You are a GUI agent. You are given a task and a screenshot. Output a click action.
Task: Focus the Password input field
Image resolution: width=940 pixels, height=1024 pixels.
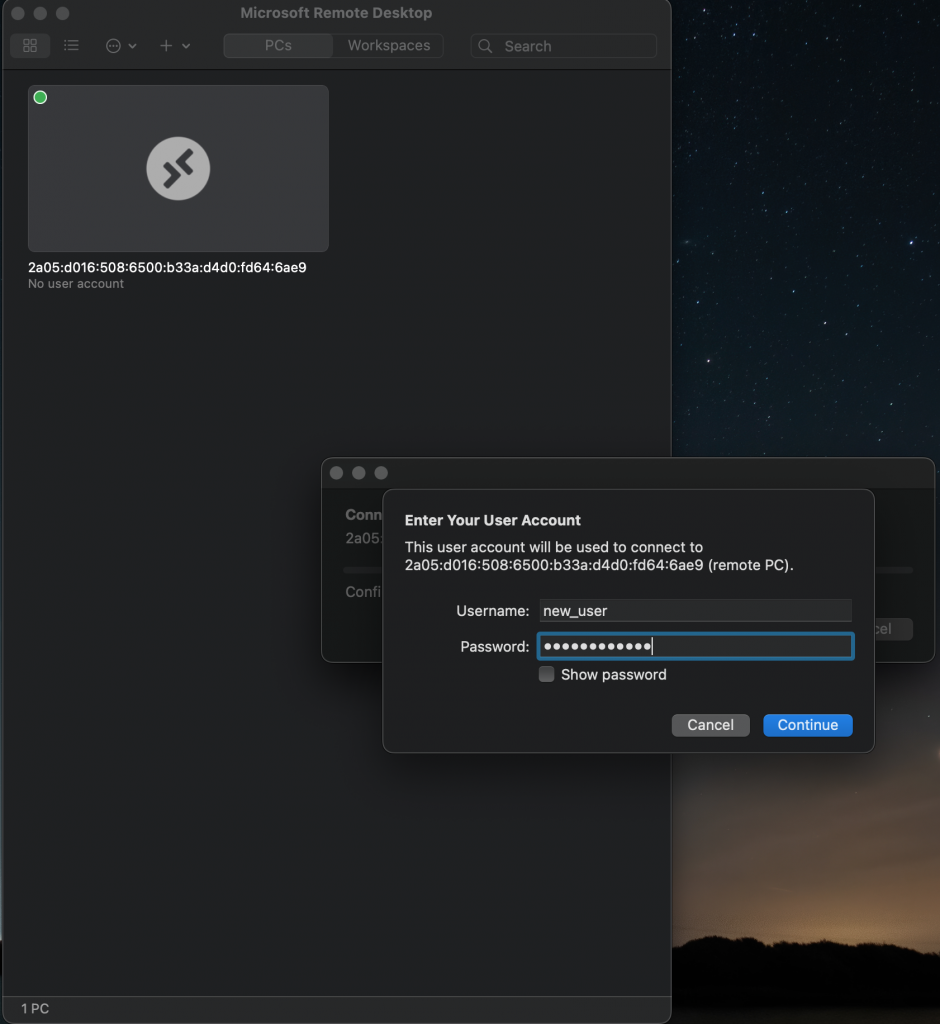[x=694, y=647]
